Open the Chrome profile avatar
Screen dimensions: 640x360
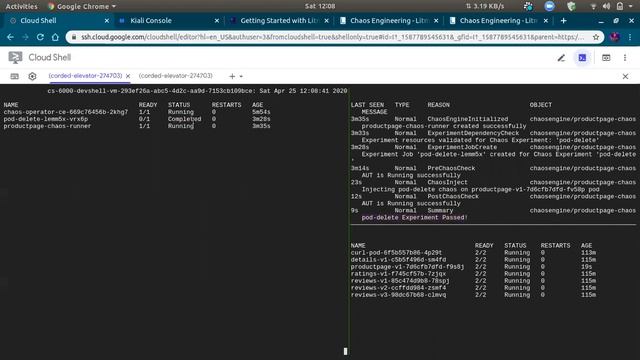pos(615,37)
